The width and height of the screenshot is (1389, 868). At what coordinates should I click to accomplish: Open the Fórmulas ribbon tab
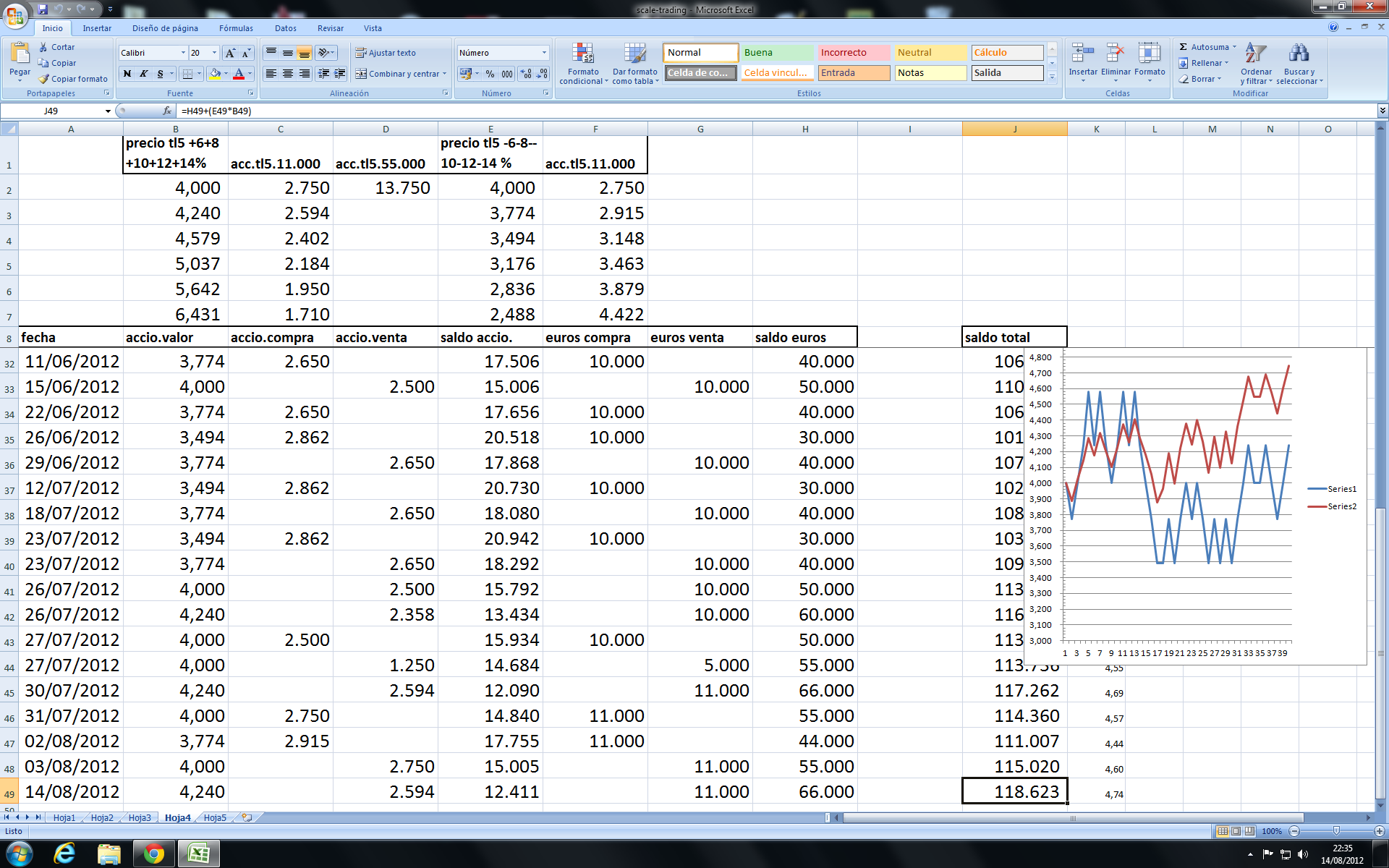pyautogui.click(x=236, y=28)
